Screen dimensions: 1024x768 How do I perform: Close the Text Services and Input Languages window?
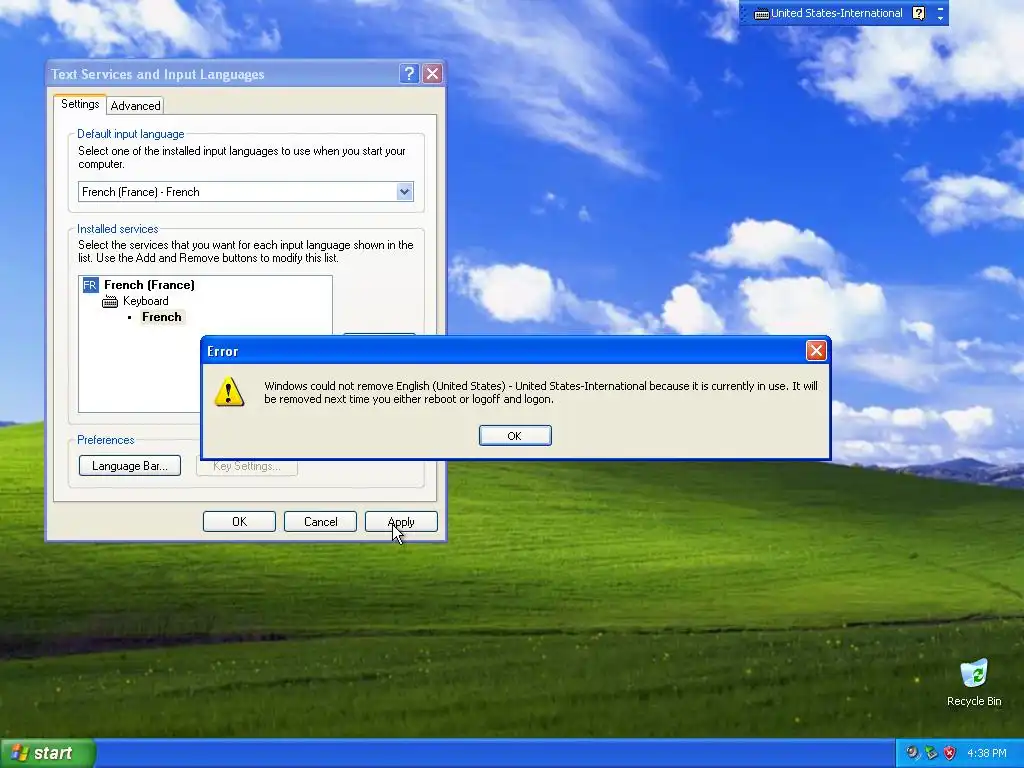tap(432, 74)
